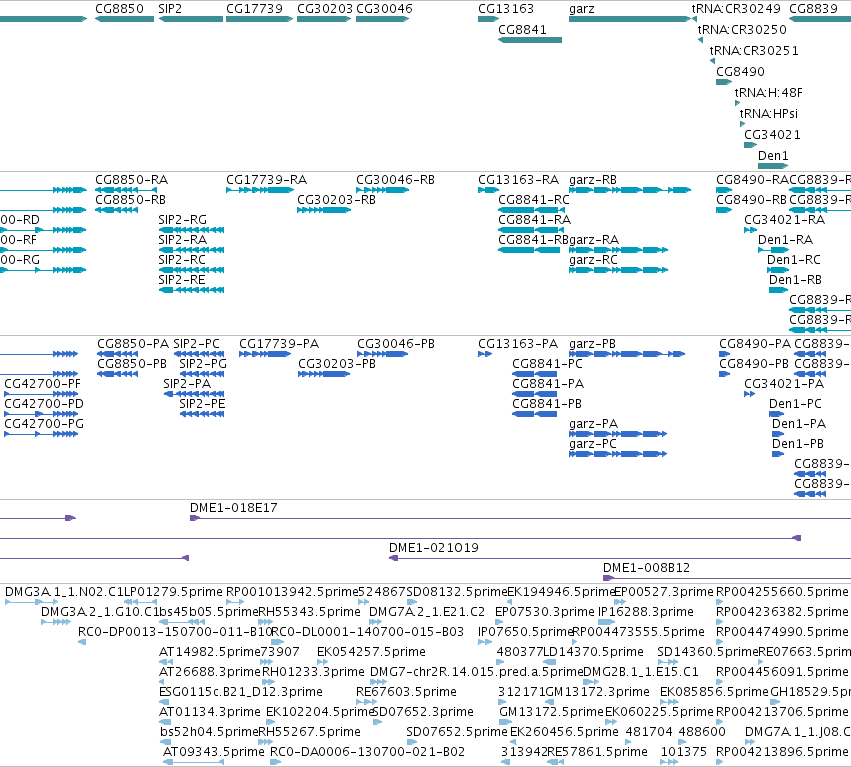Open the CG17739-PA protein label
The width and height of the screenshot is (851, 767).
(x=279, y=344)
